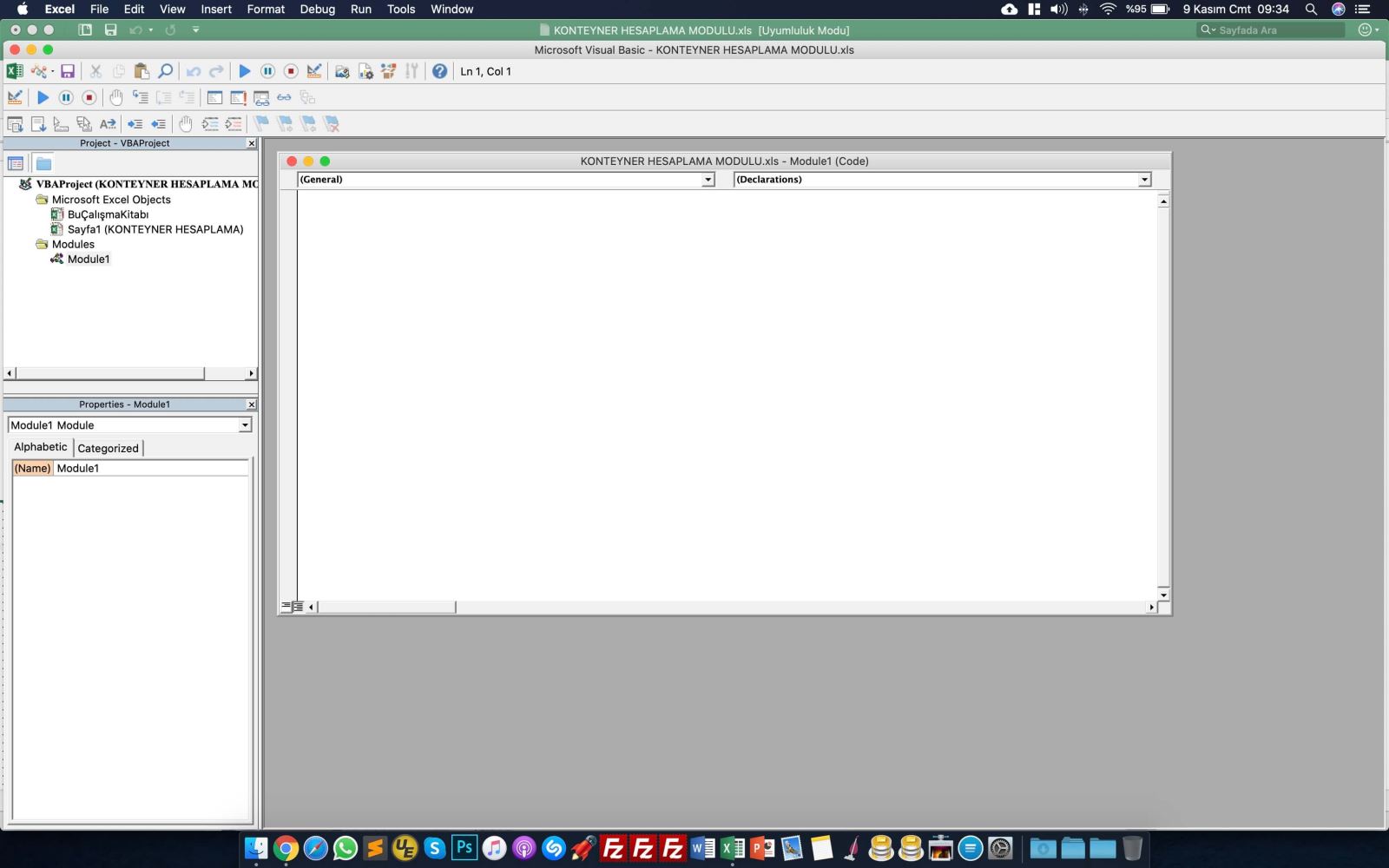Viewport: 1389px width, 868px height.
Task: Click the Module1 name property field
Action: click(152, 468)
